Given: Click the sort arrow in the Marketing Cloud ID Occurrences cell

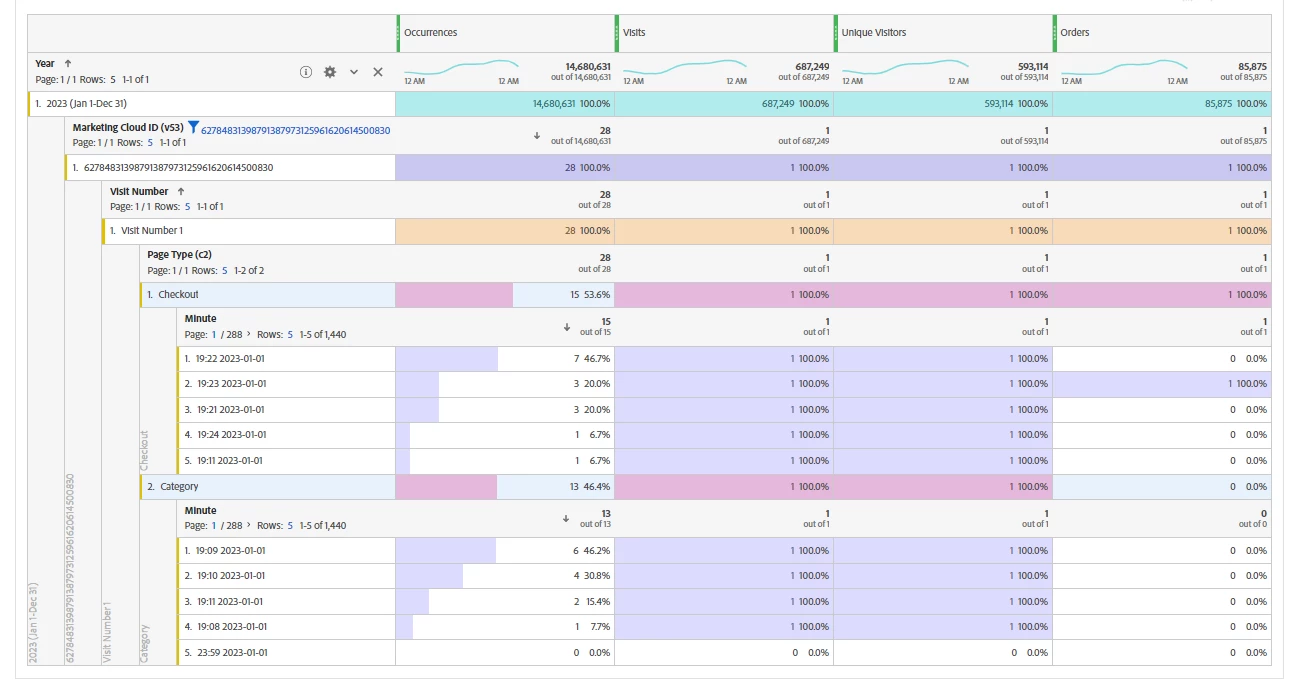Looking at the screenshot, I should (x=537, y=136).
